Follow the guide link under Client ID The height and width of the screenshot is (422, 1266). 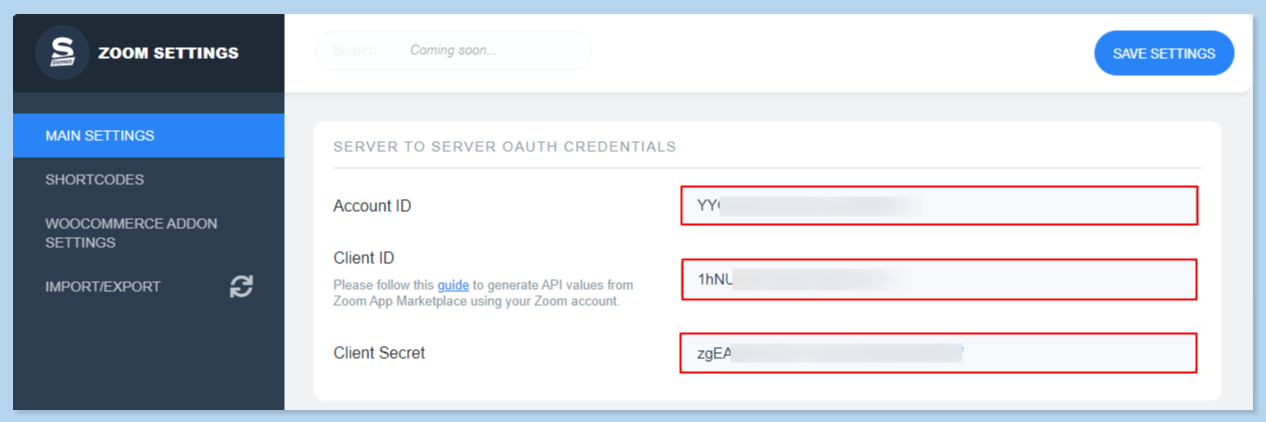(453, 285)
